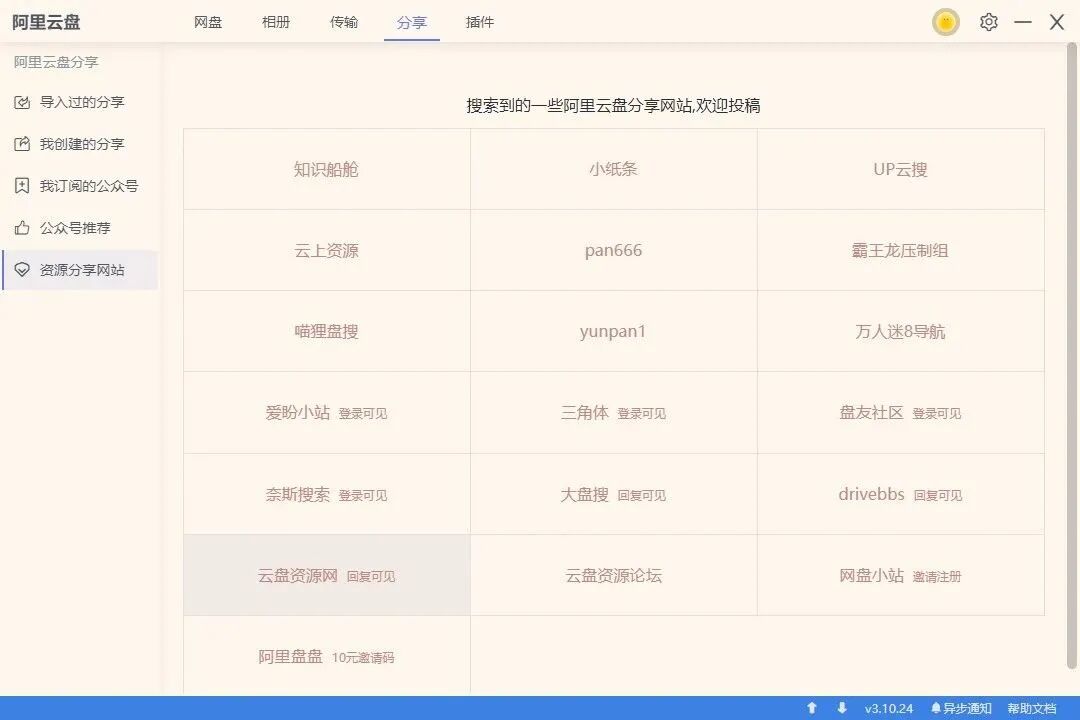Close the 阿里云盘 window
This screenshot has height=720, width=1080.
[x=1057, y=22]
